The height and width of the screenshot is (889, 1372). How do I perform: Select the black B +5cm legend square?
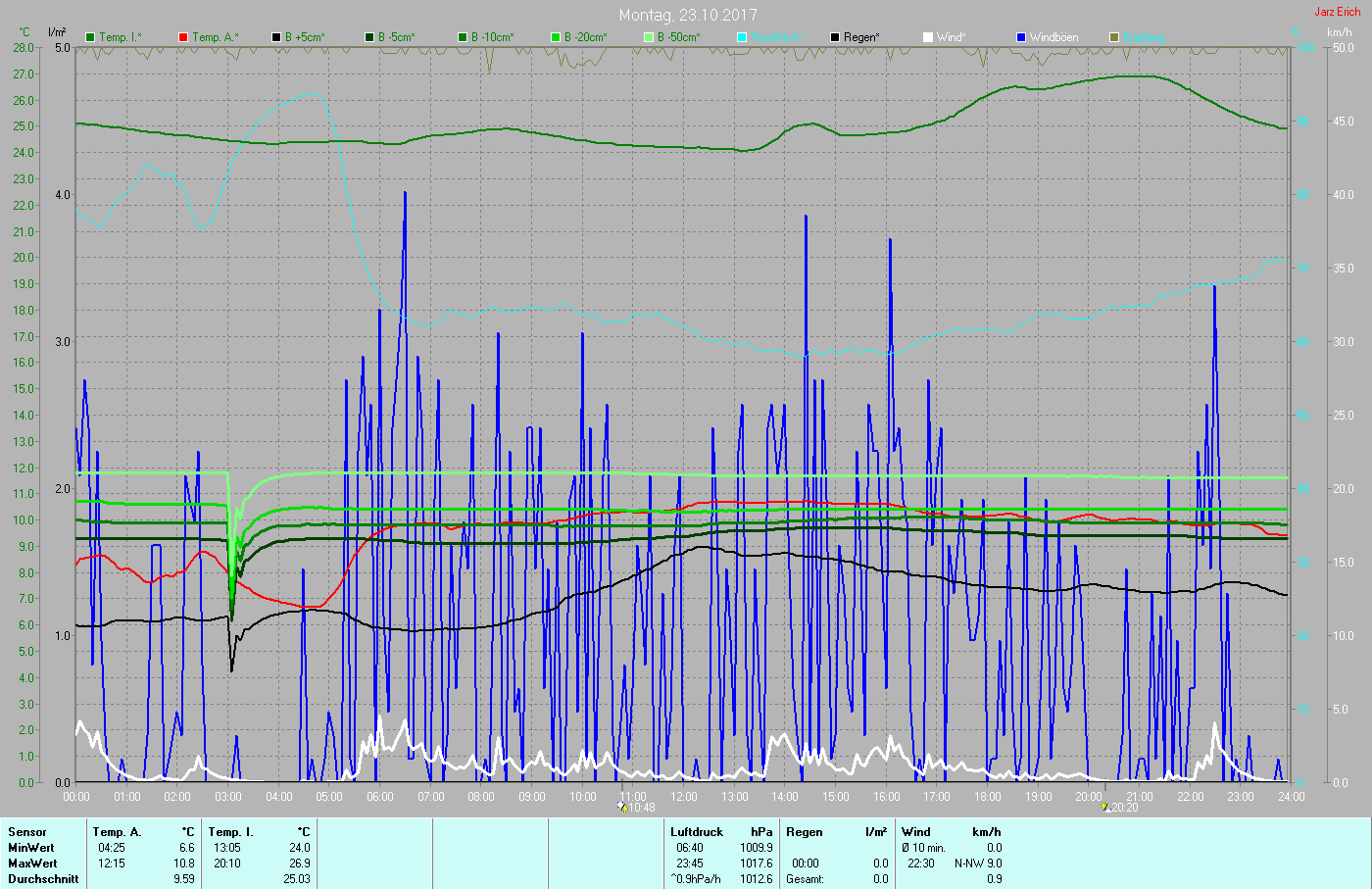[276, 37]
